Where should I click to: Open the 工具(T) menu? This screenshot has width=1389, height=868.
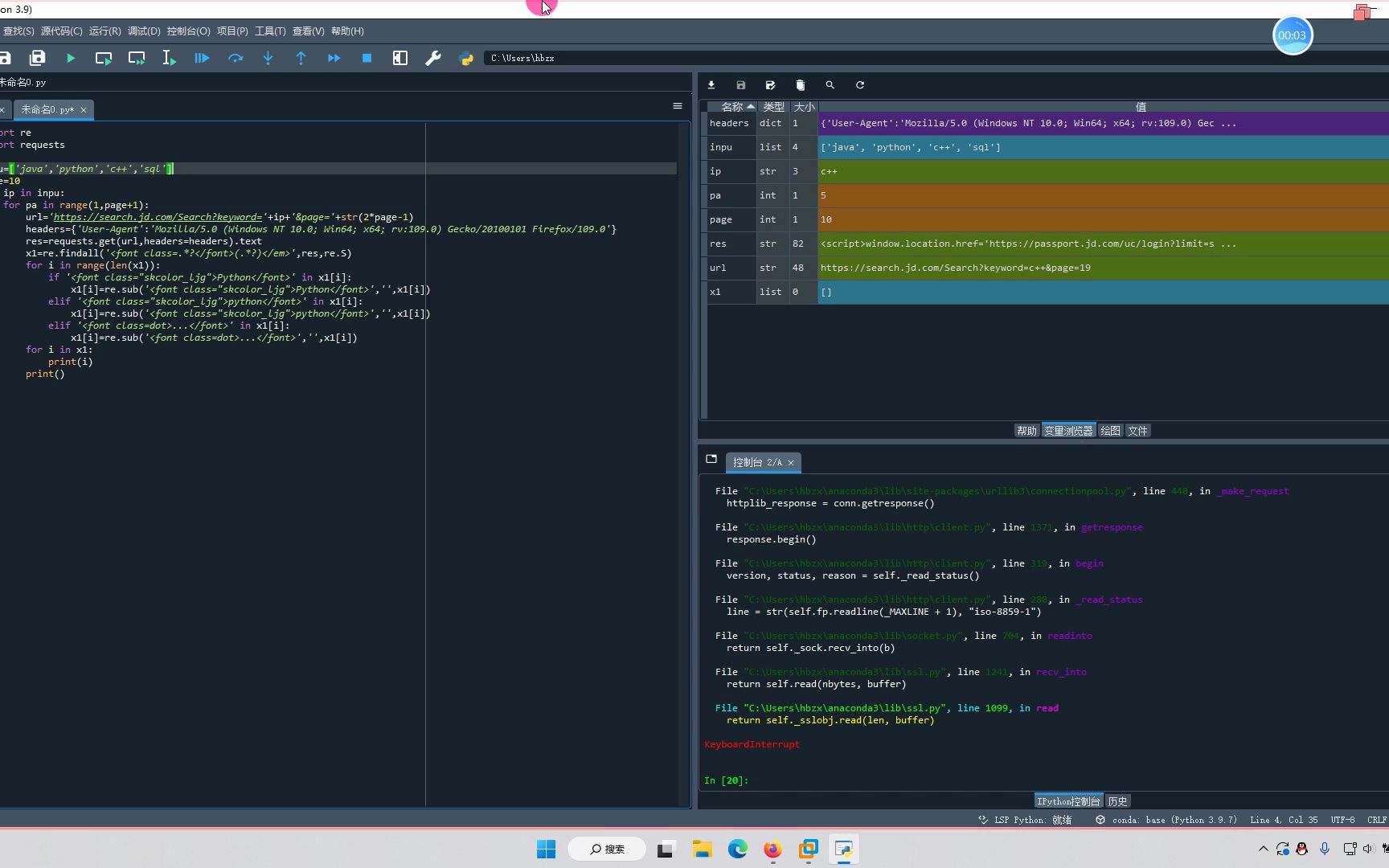click(270, 31)
